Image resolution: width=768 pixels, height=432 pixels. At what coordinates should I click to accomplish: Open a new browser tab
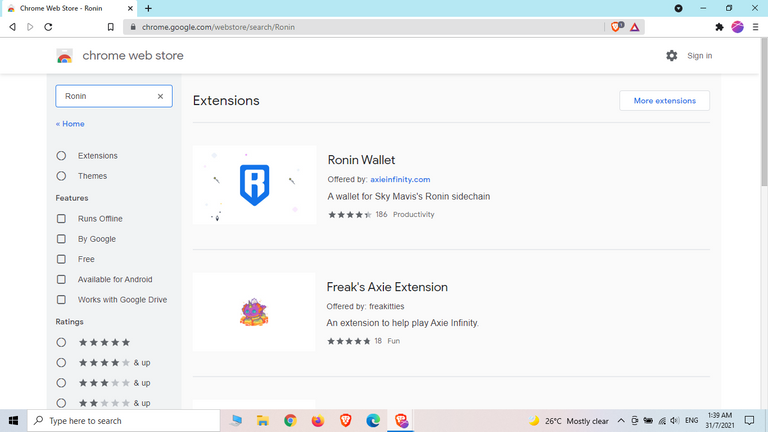click(x=148, y=8)
